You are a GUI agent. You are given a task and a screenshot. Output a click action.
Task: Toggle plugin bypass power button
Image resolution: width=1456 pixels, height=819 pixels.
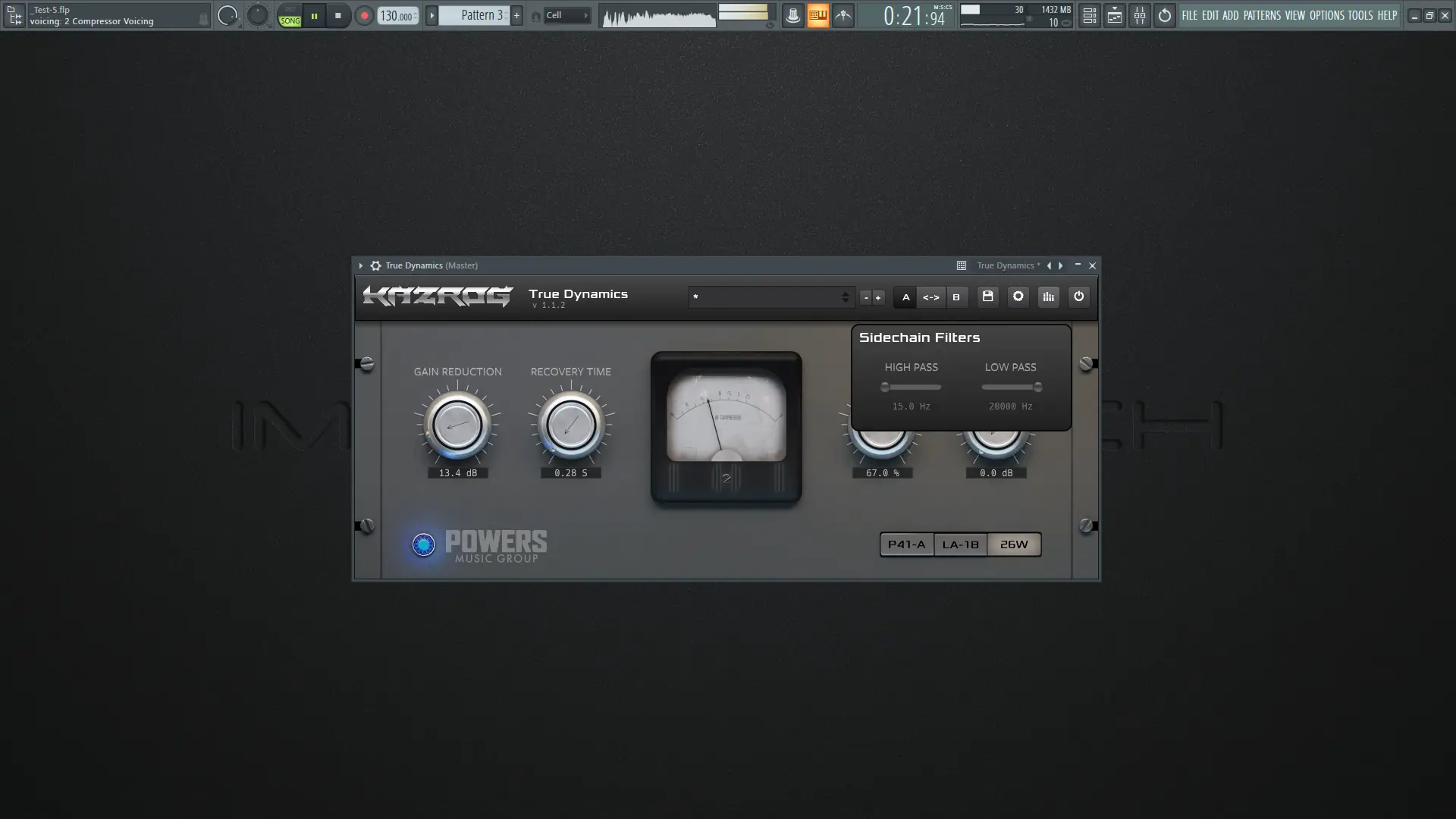click(1078, 297)
